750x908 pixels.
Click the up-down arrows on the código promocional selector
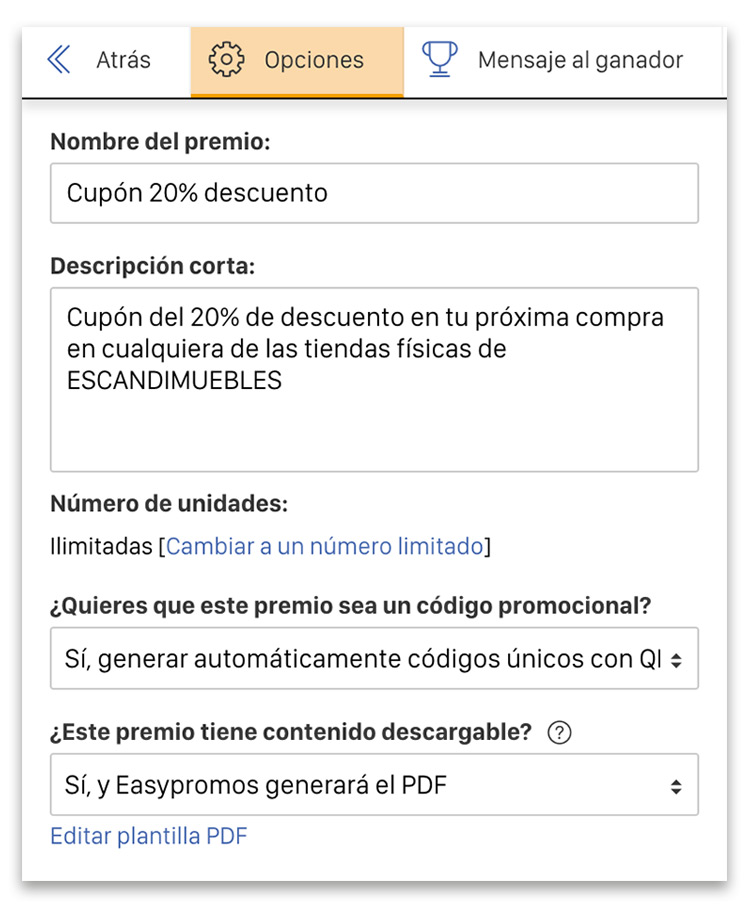(679, 658)
